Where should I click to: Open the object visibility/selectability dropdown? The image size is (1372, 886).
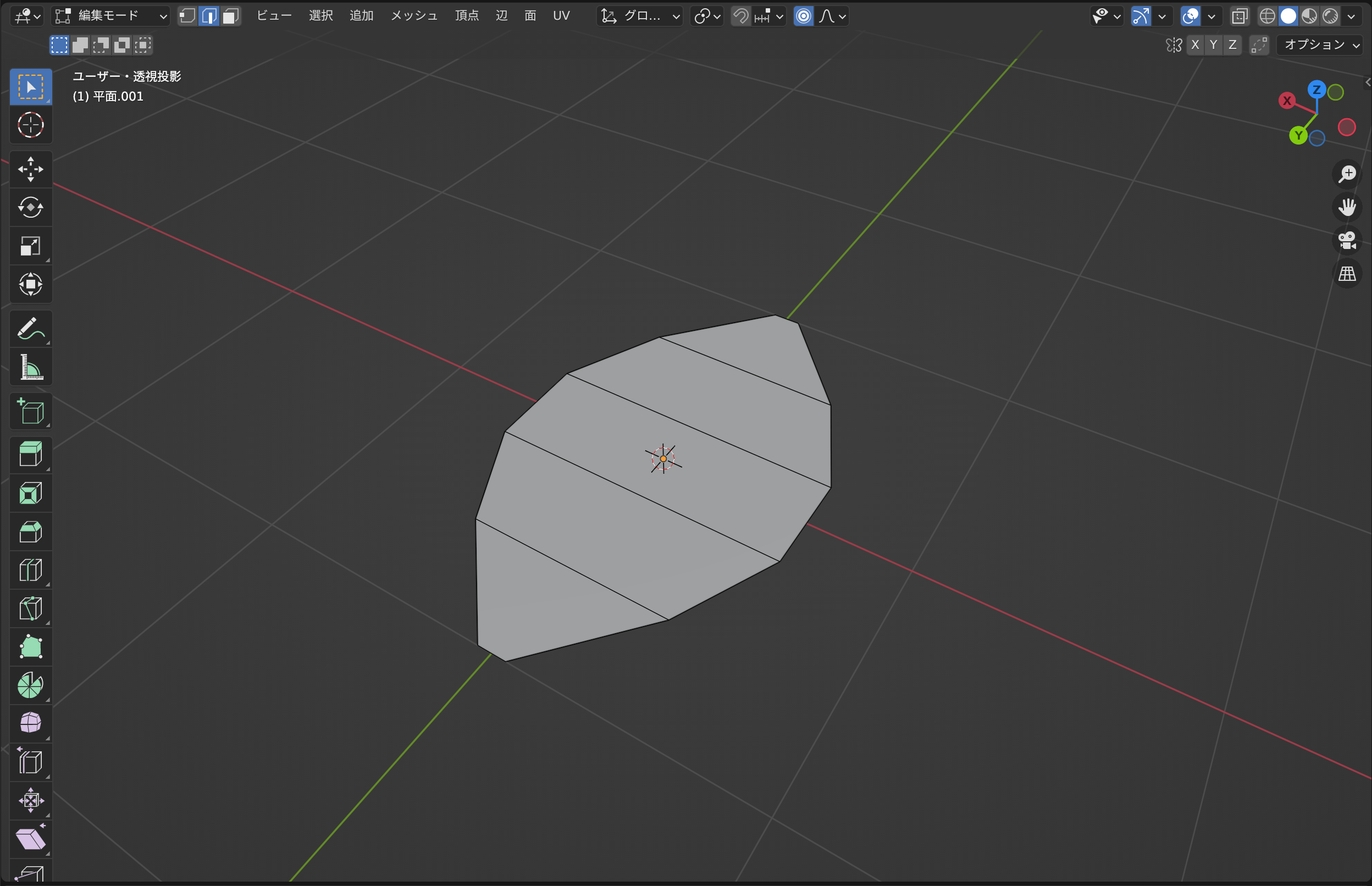(1106, 16)
